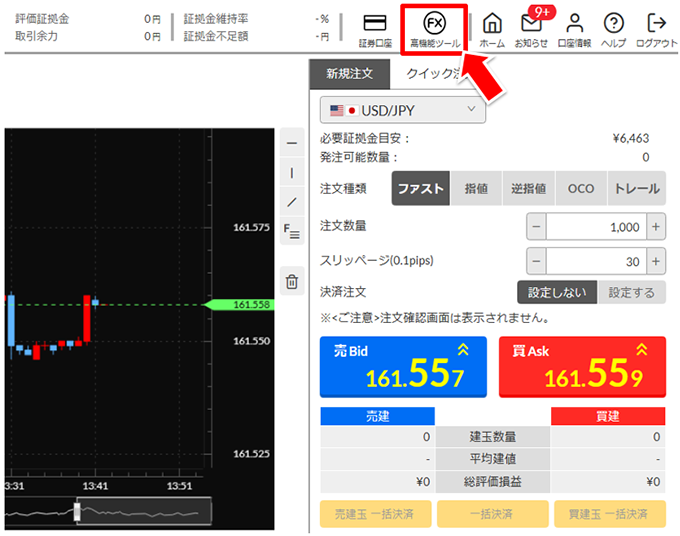Image resolution: width=680 pixels, height=536 pixels.
Task: Open お知らせ mail notifications
Action: point(531,30)
